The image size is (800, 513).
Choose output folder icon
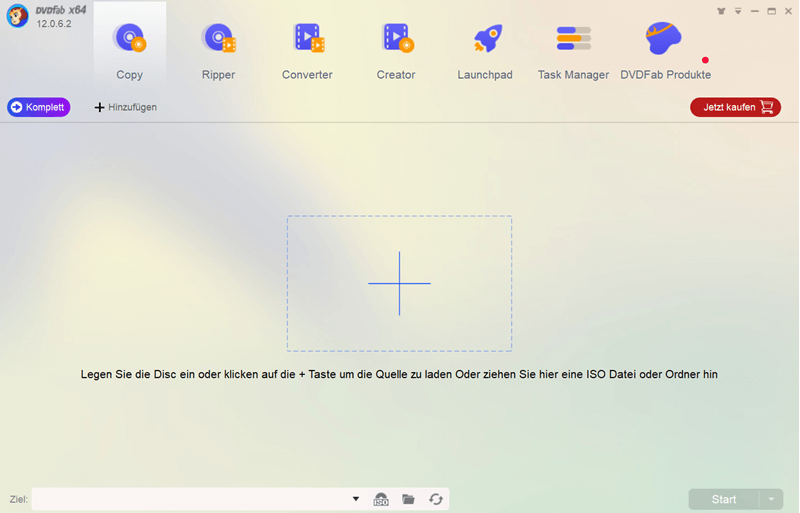[x=408, y=499]
